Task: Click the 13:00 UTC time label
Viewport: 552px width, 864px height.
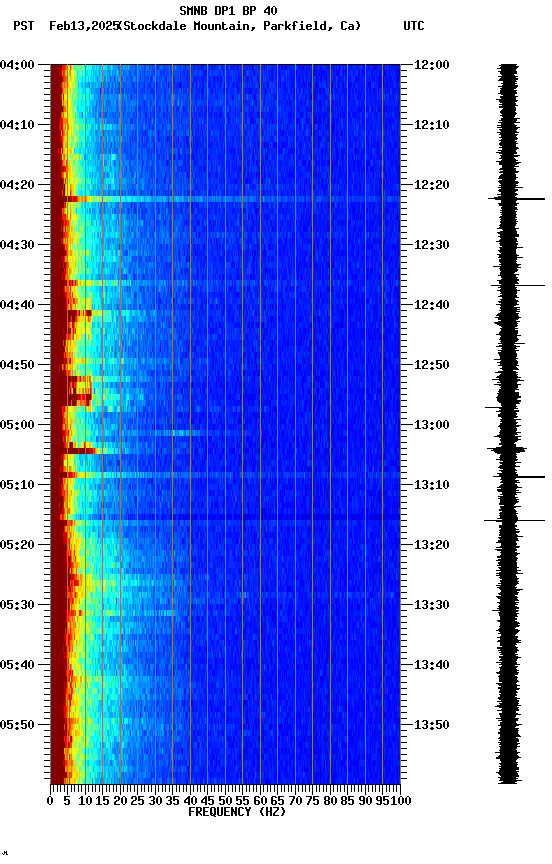Action: 431,425
